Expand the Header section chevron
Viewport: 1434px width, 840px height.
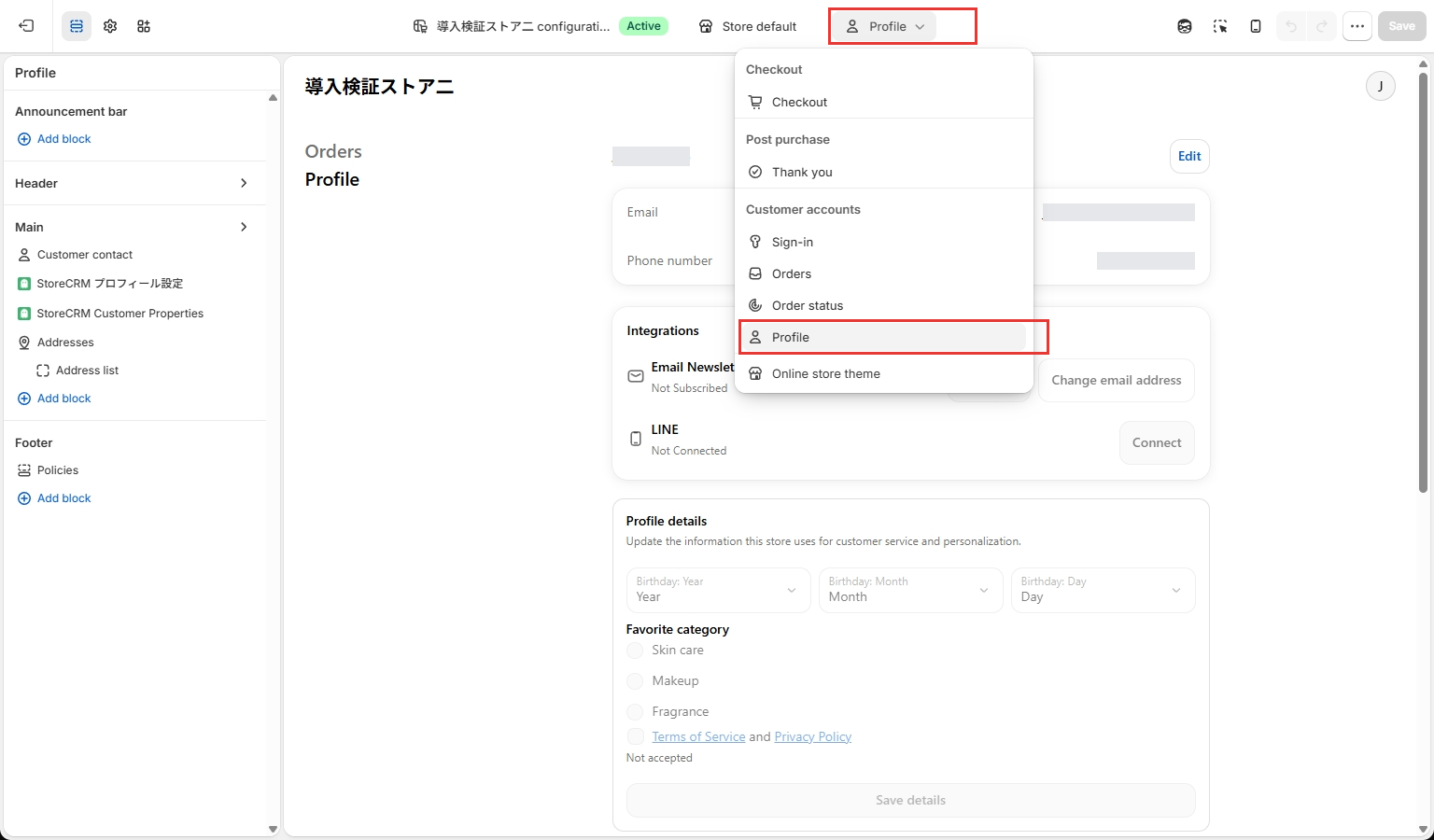click(244, 183)
